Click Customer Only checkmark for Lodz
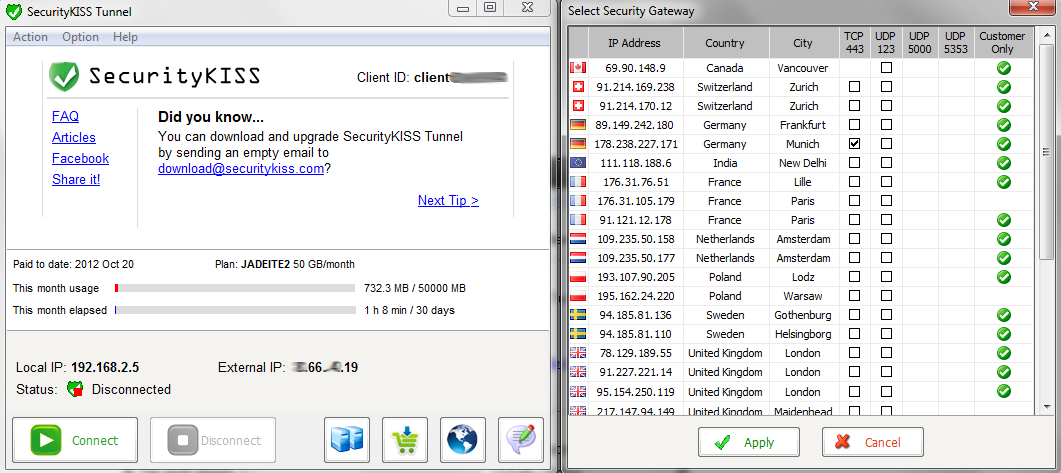This screenshot has width=1061, height=473. [1003, 277]
